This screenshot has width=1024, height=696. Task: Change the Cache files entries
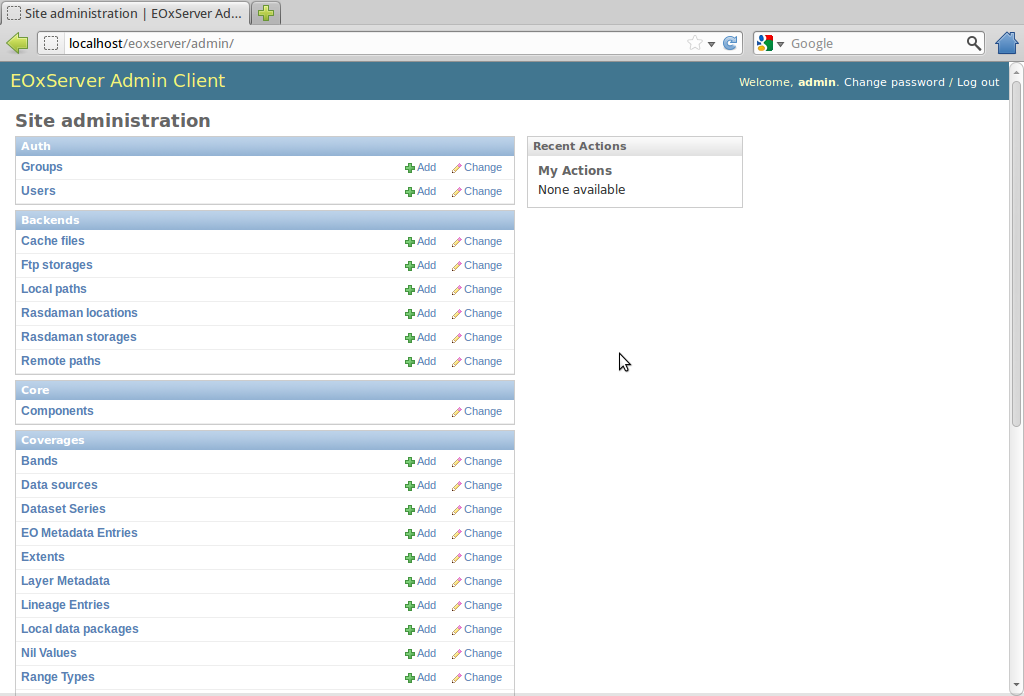click(476, 241)
